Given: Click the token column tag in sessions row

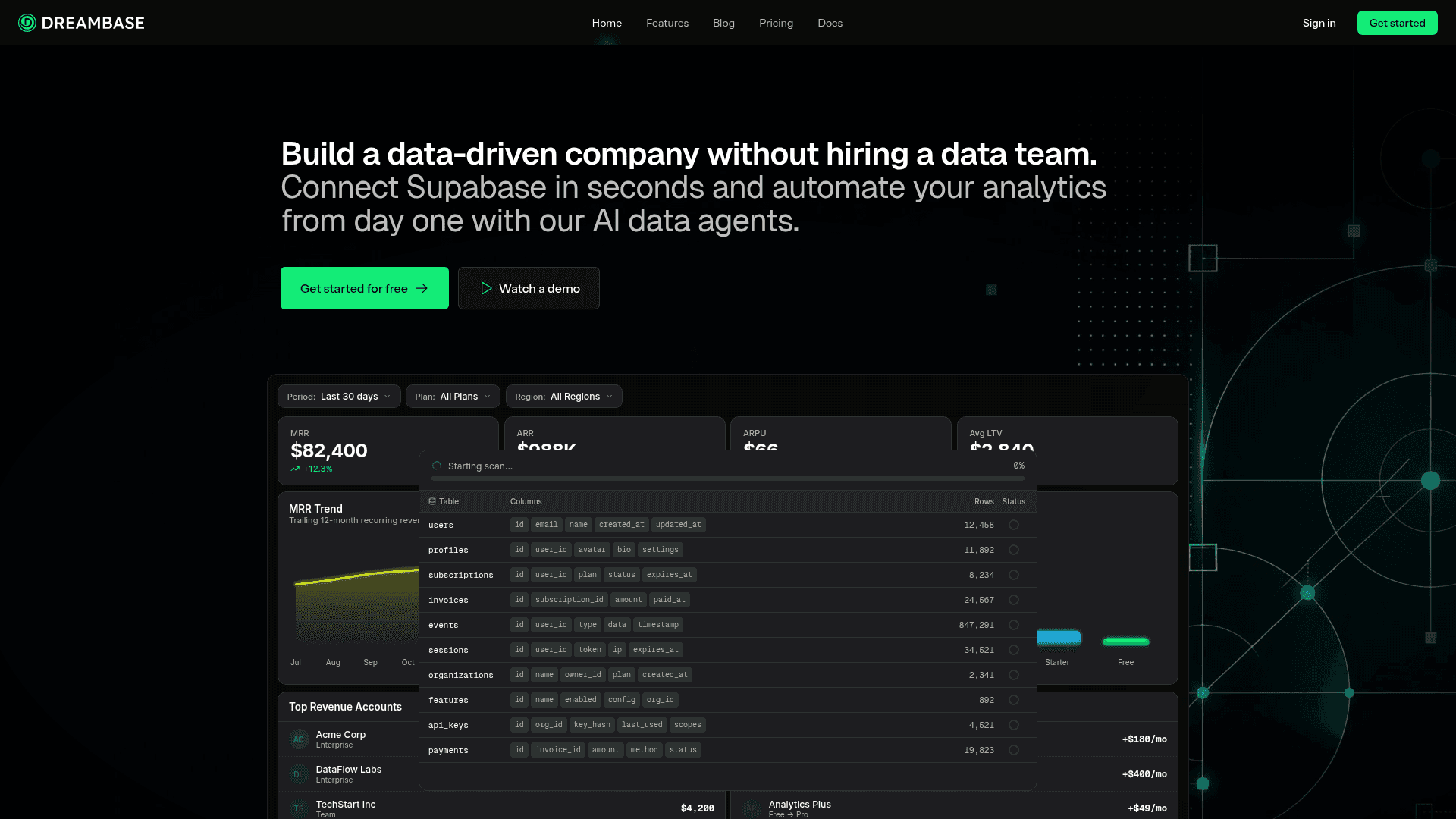Looking at the screenshot, I should click(x=589, y=650).
